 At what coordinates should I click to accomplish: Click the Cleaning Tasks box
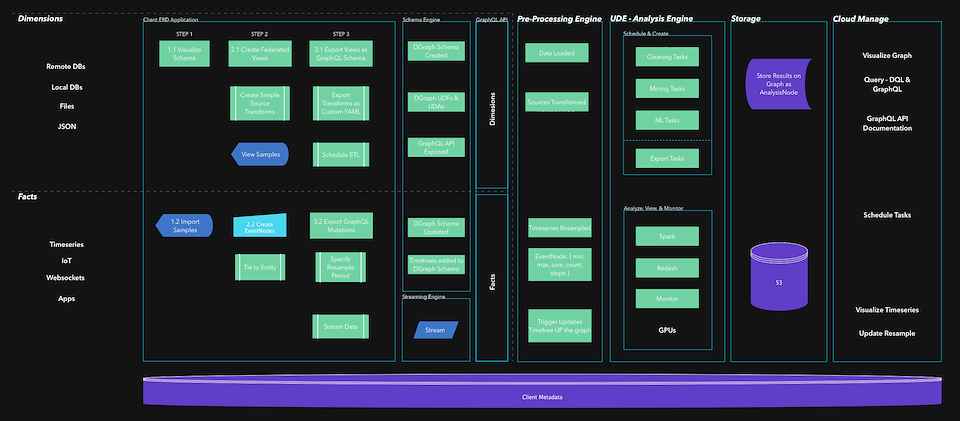[667, 56]
